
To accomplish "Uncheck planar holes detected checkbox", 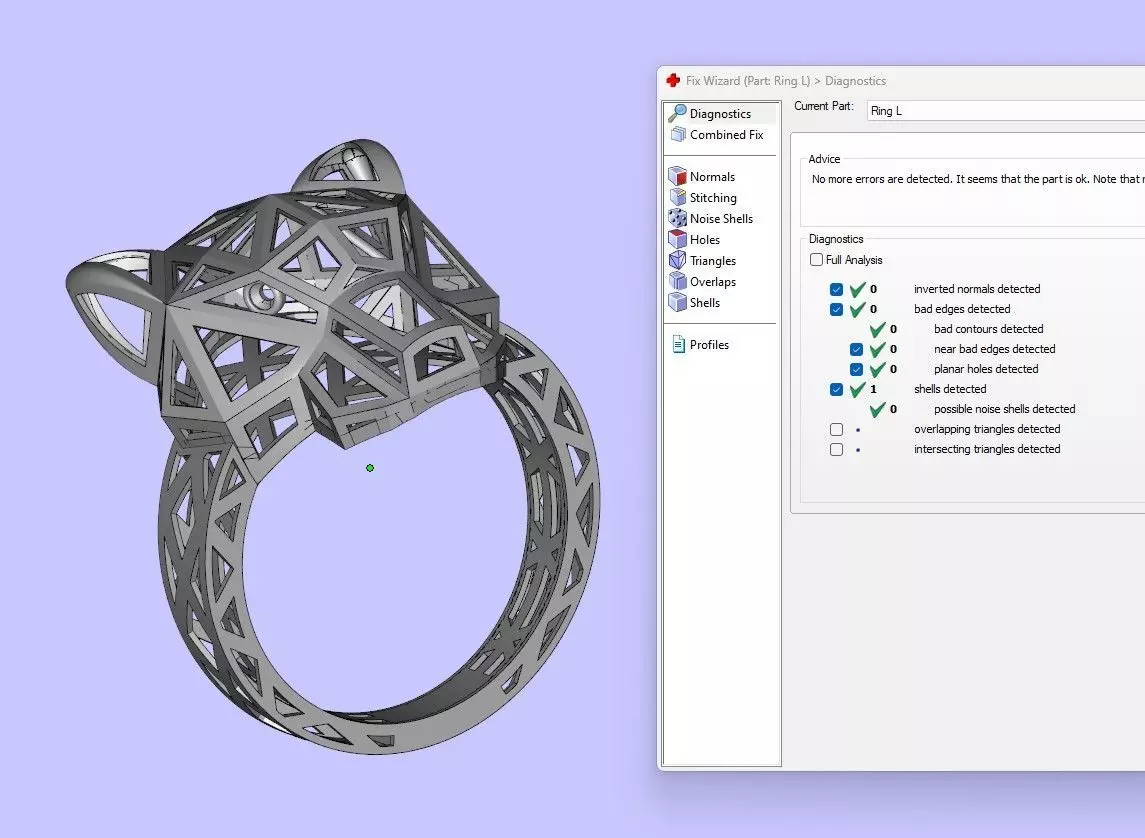I will click(856, 369).
